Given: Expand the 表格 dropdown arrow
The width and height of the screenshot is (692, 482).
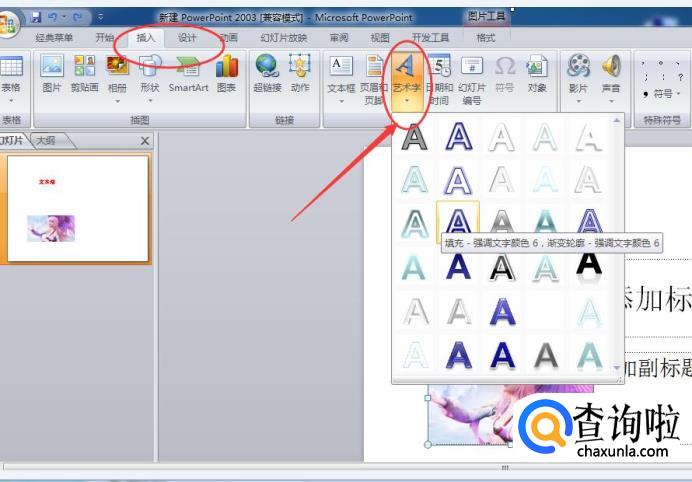Looking at the screenshot, I should (11, 101).
